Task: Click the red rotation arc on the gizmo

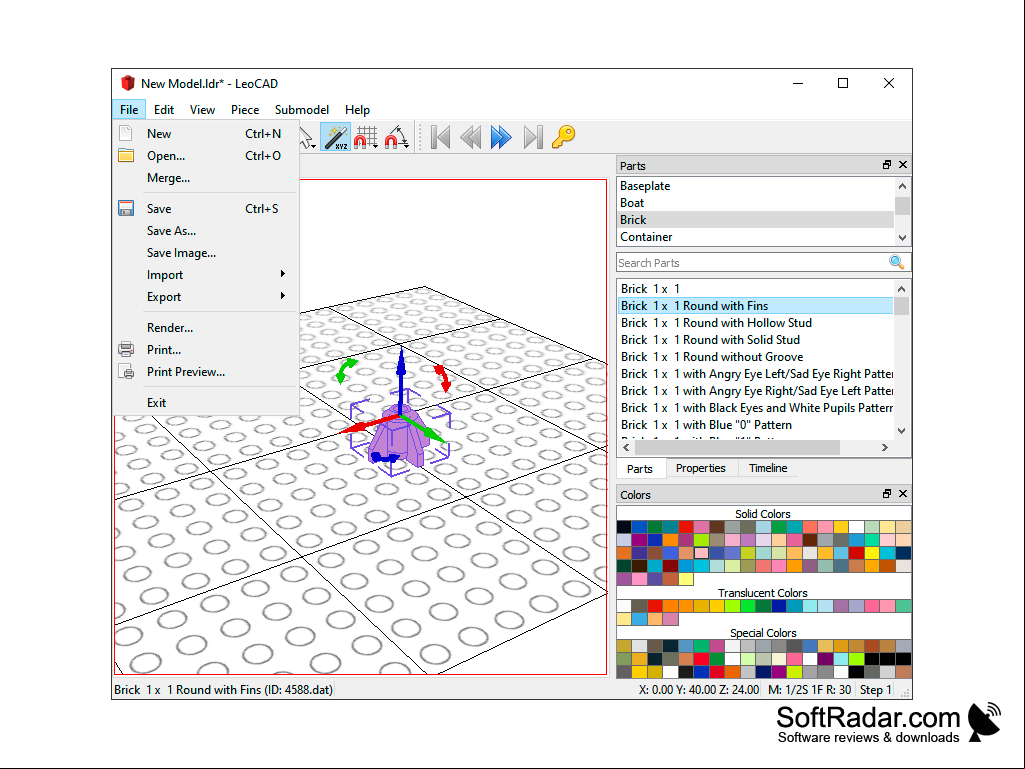Action: [442, 378]
